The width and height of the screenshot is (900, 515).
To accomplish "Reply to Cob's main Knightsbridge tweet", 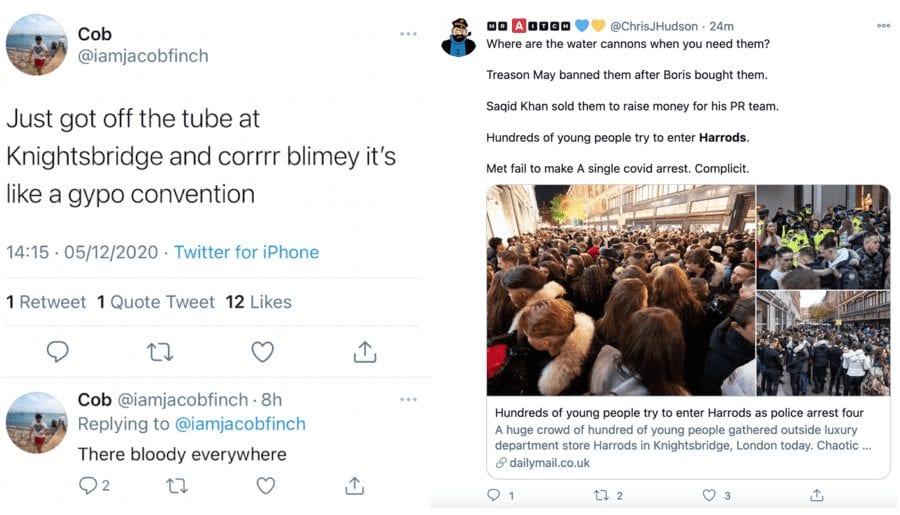I will (x=58, y=351).
